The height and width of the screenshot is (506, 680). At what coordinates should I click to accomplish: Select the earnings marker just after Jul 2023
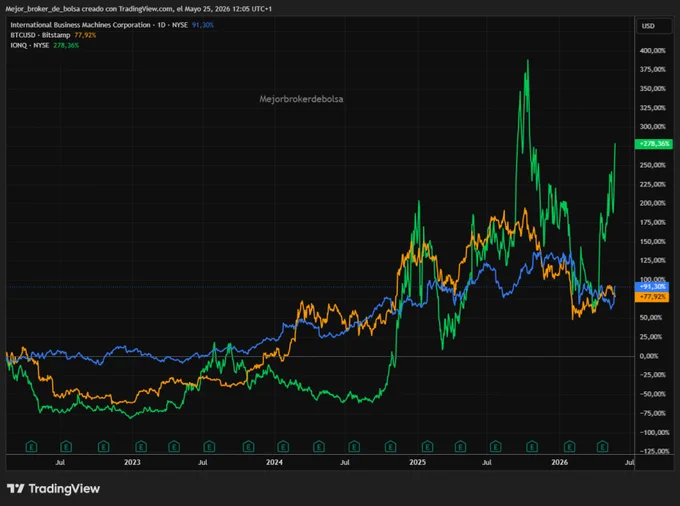(x=209, y=446)
